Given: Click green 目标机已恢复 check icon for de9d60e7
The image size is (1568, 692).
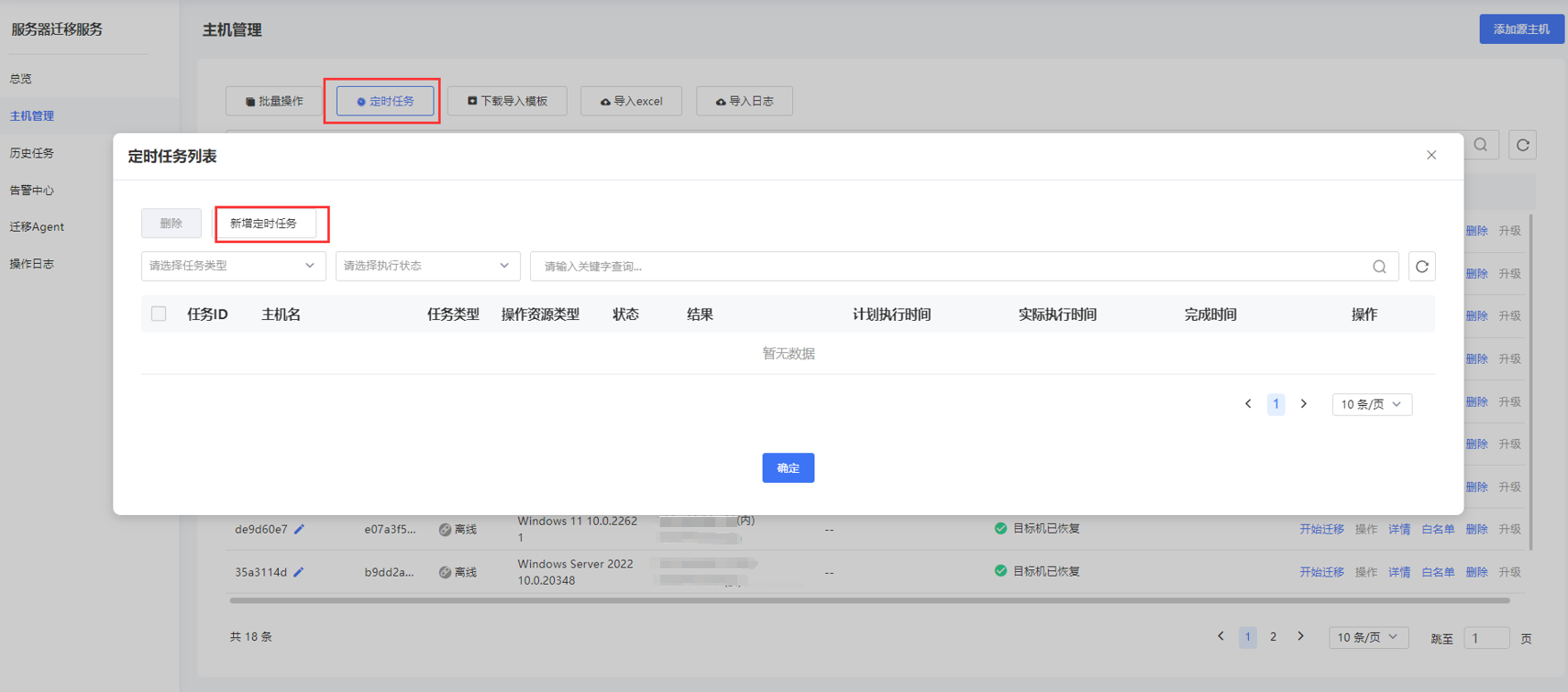Looking at the screenshot, I should (x=1000, y=528).
